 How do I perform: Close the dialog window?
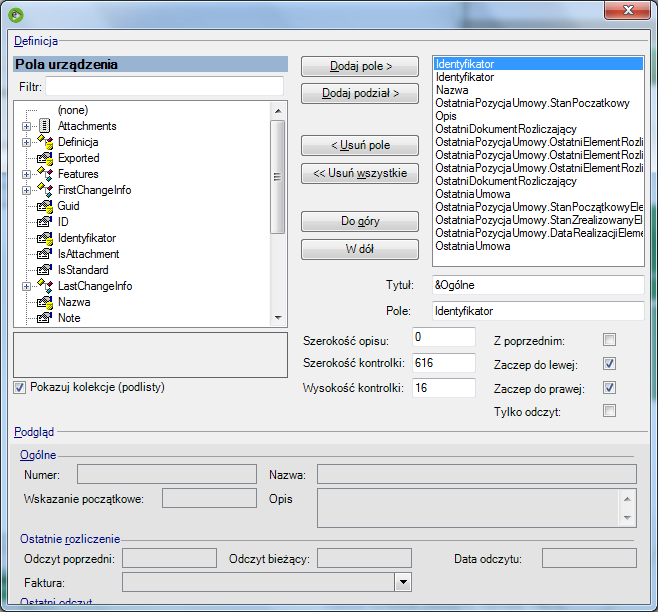coord(628,10)
